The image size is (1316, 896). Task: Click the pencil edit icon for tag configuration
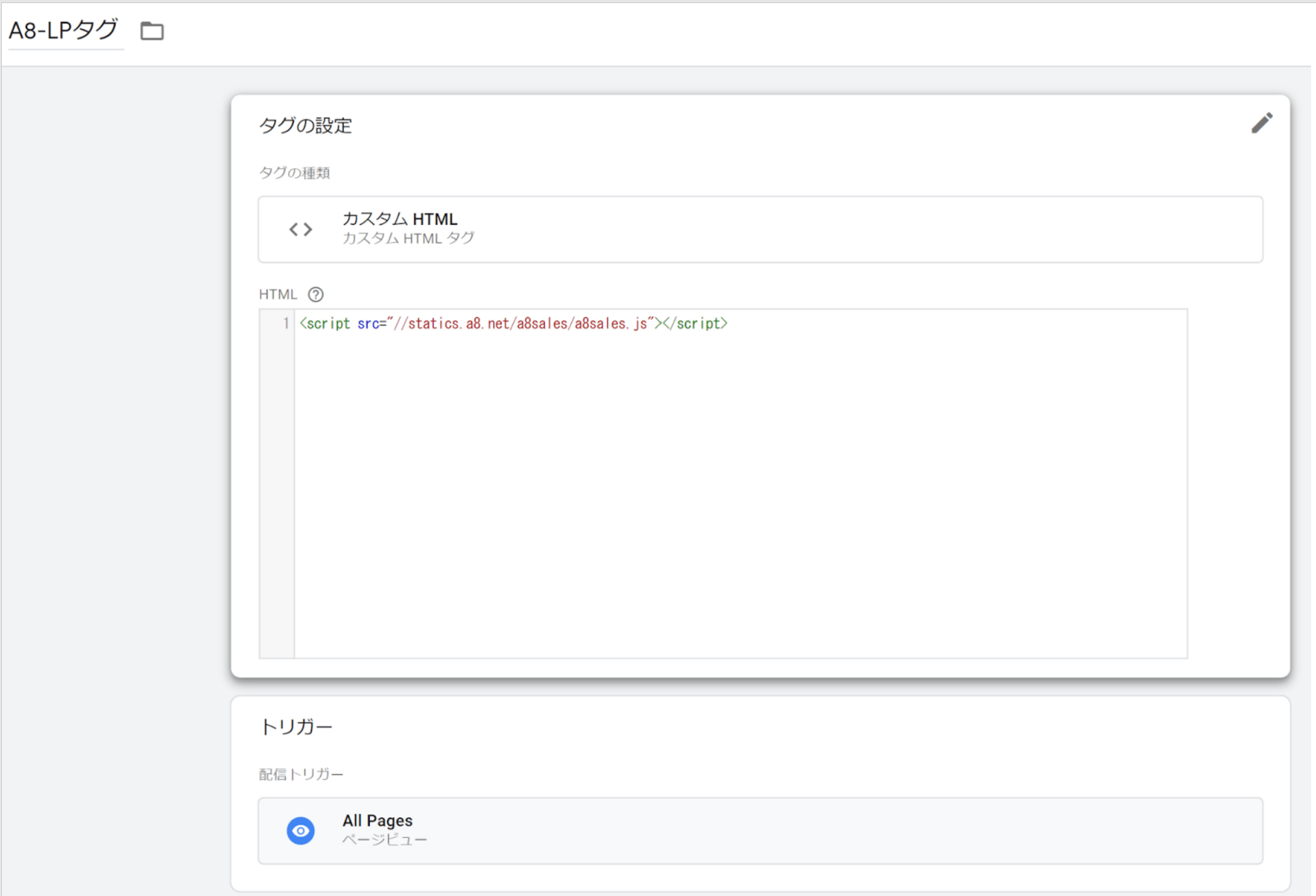[x=1262, y=123]
